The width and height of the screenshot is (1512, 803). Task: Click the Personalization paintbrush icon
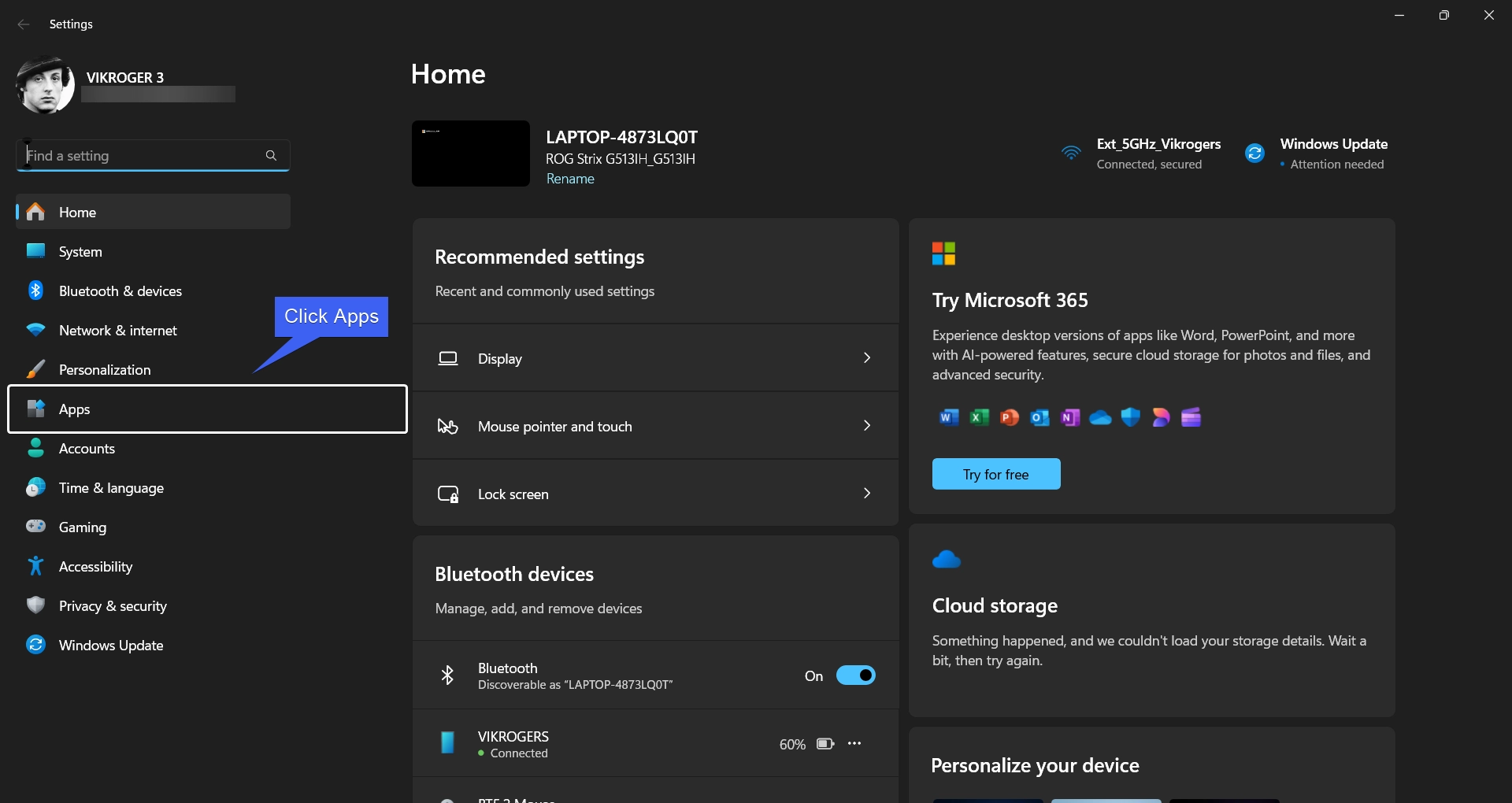click(x=35, y=369)
